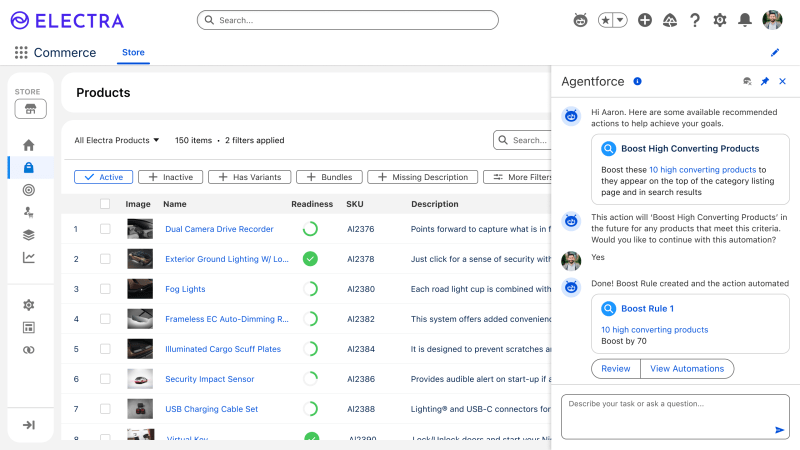Pin the Agentforce panel

[765, 81]
